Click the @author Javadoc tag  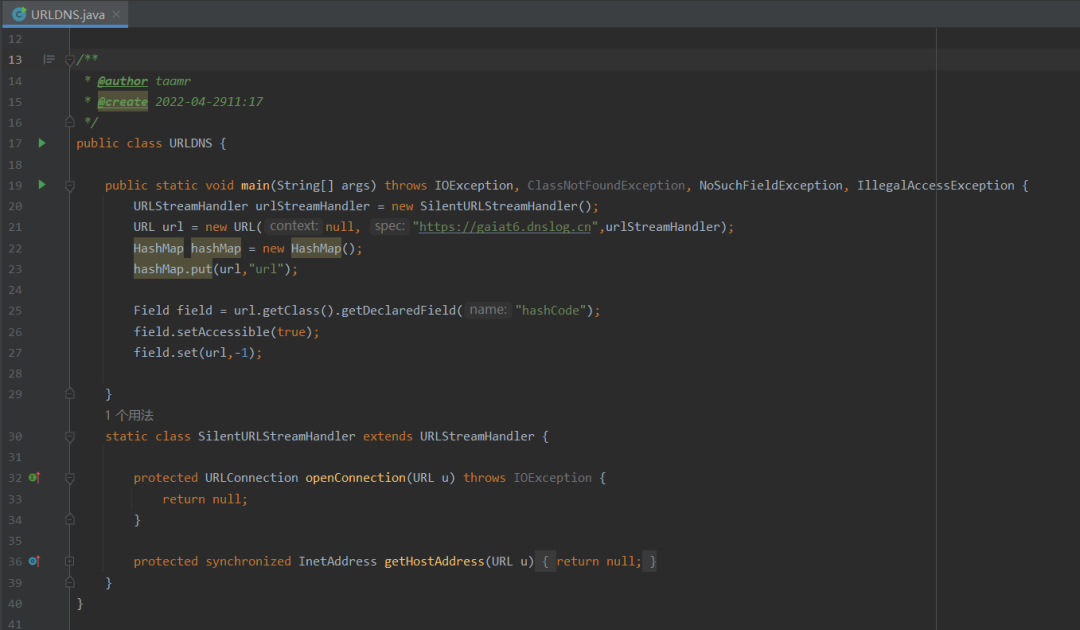123,81
